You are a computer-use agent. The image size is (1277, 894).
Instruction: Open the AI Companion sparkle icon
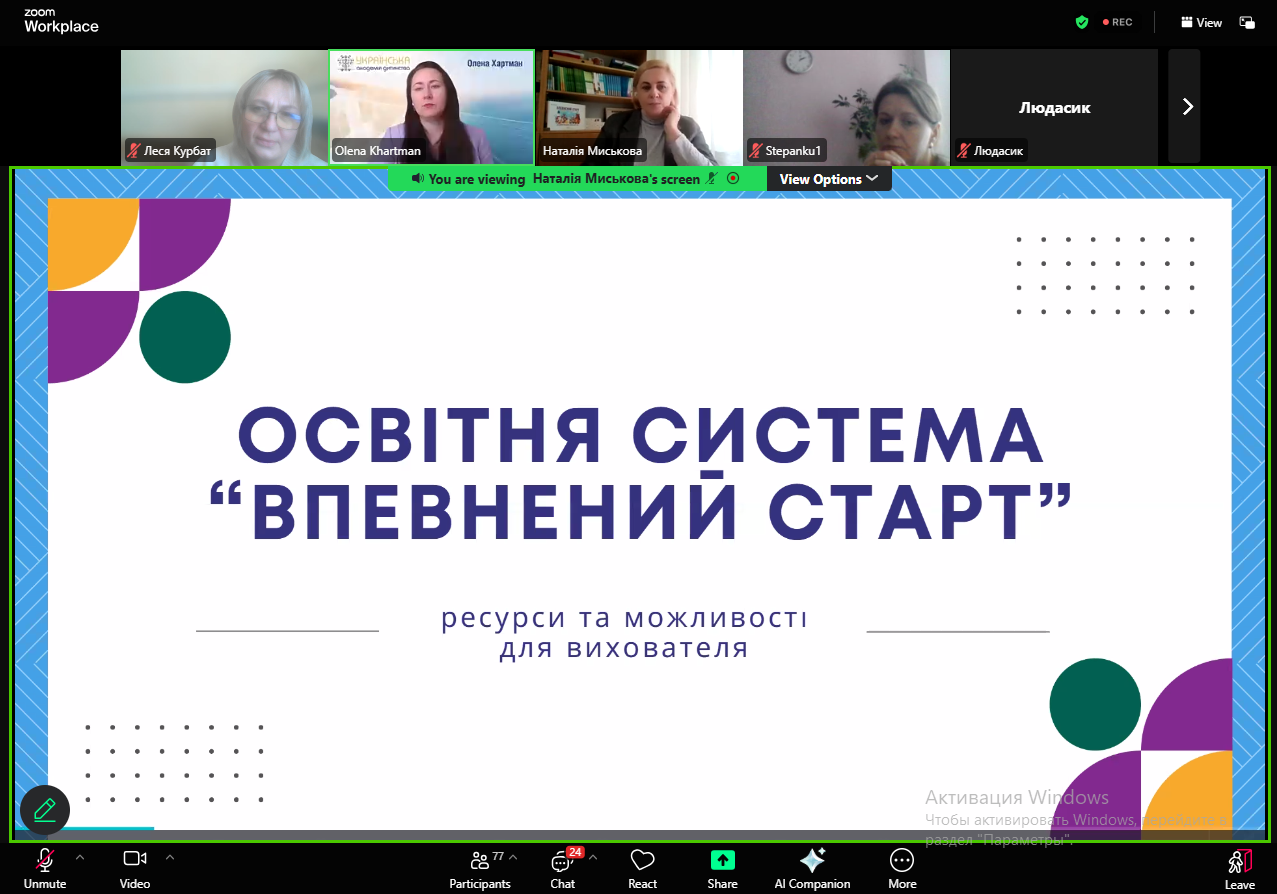pos(812,861)
